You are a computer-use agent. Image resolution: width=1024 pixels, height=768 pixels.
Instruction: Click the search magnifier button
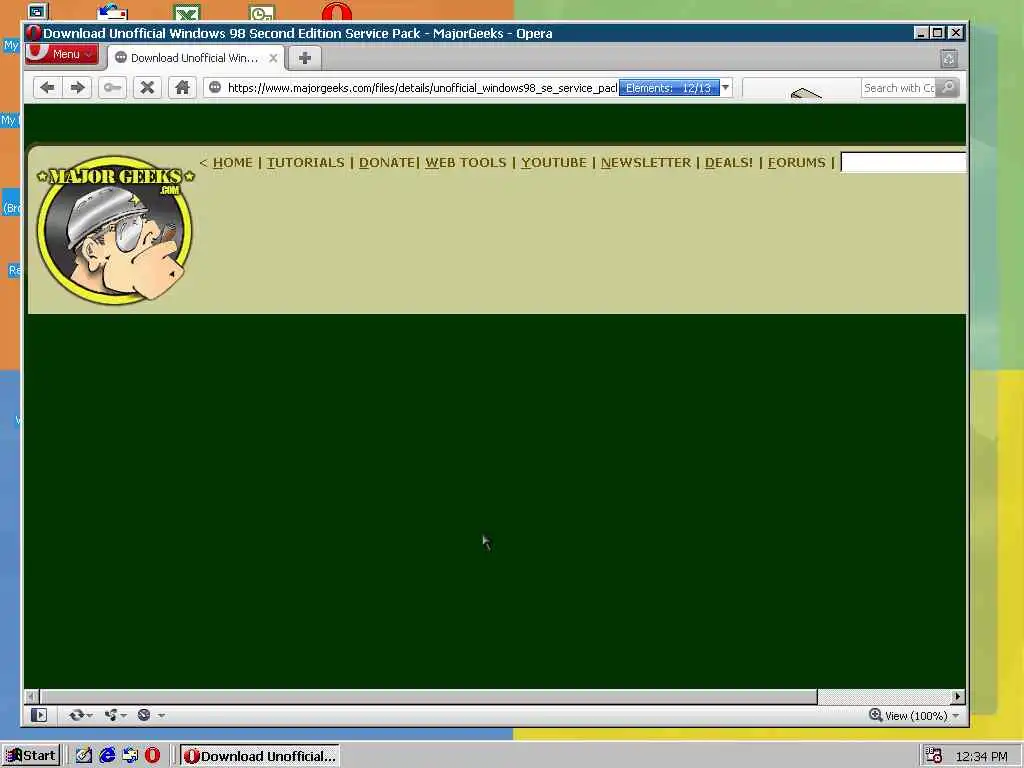pyautogui.click(x=948, y=88)
